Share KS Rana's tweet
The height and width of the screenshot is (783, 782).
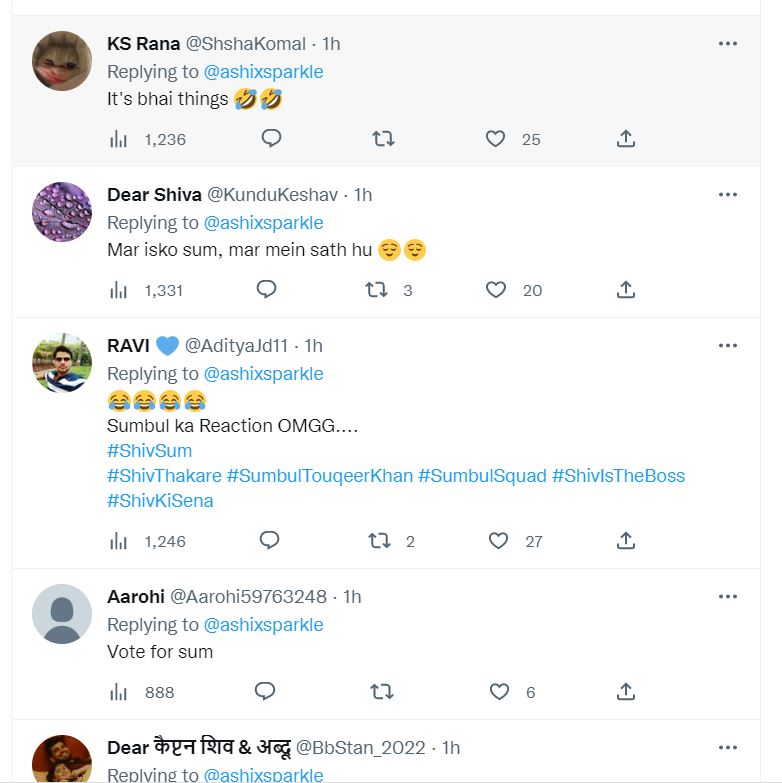tap(626, 139)
